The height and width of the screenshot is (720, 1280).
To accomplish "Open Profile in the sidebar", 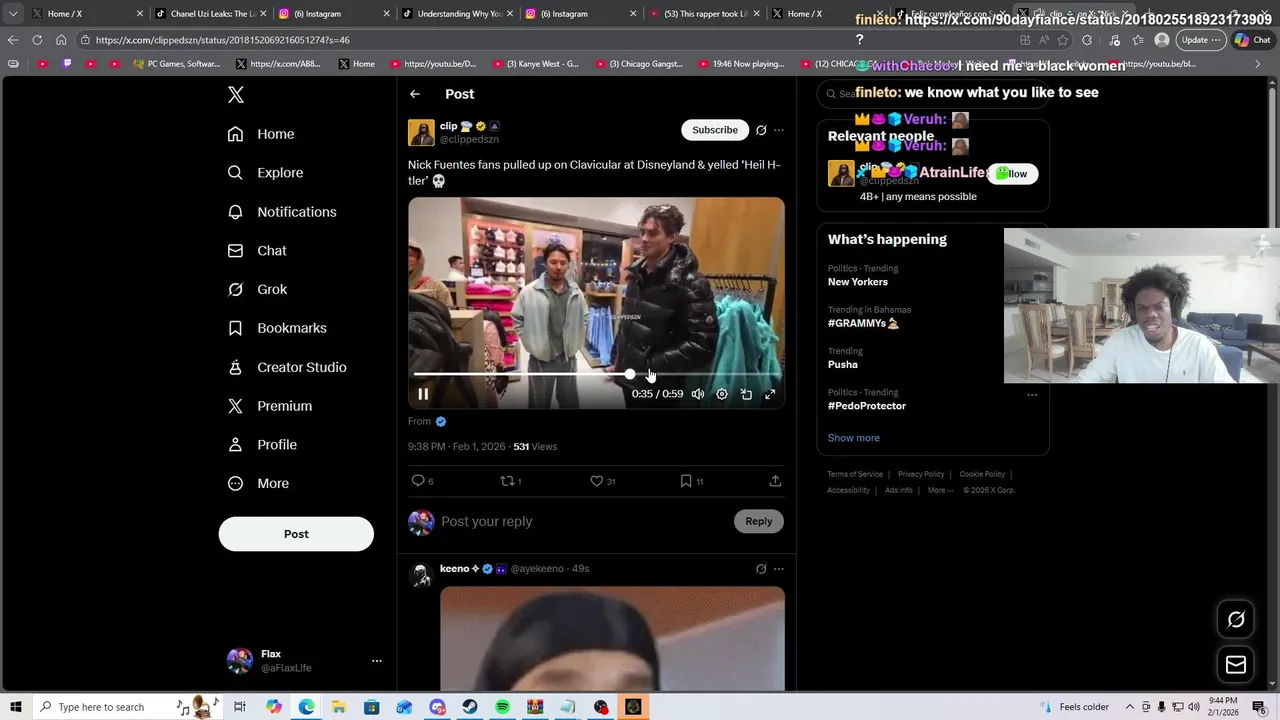I will point(262,445).
